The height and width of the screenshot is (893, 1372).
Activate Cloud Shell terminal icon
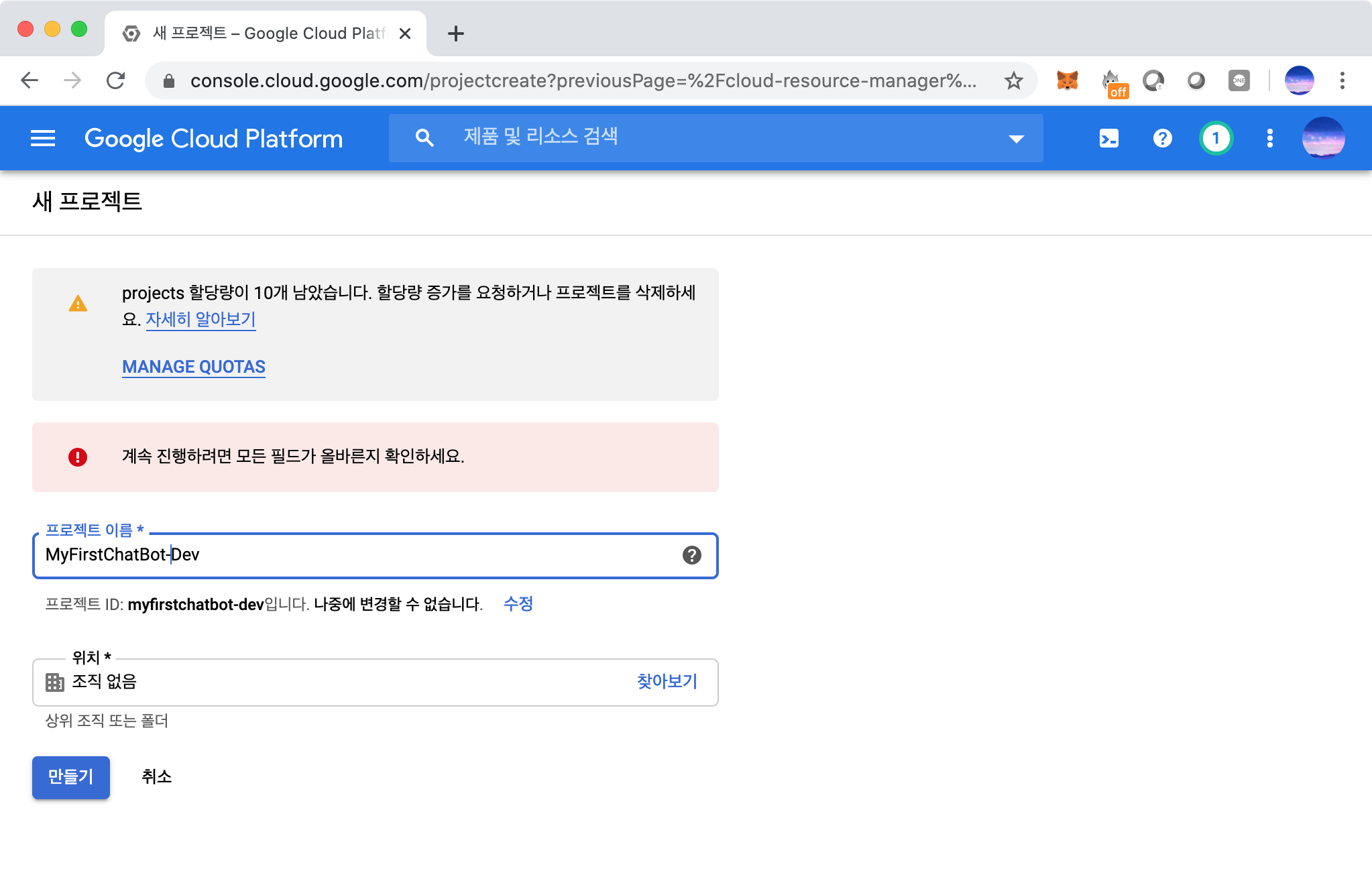[x=1109, y=139]
